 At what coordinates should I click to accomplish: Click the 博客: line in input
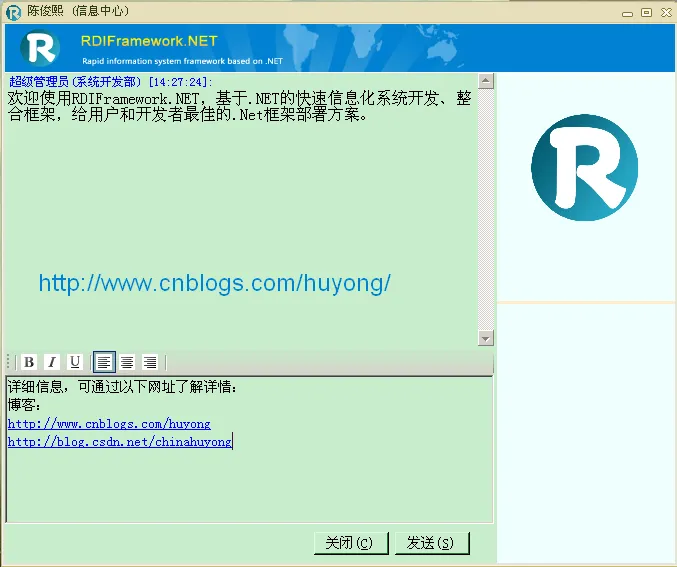tap(24, 405)
